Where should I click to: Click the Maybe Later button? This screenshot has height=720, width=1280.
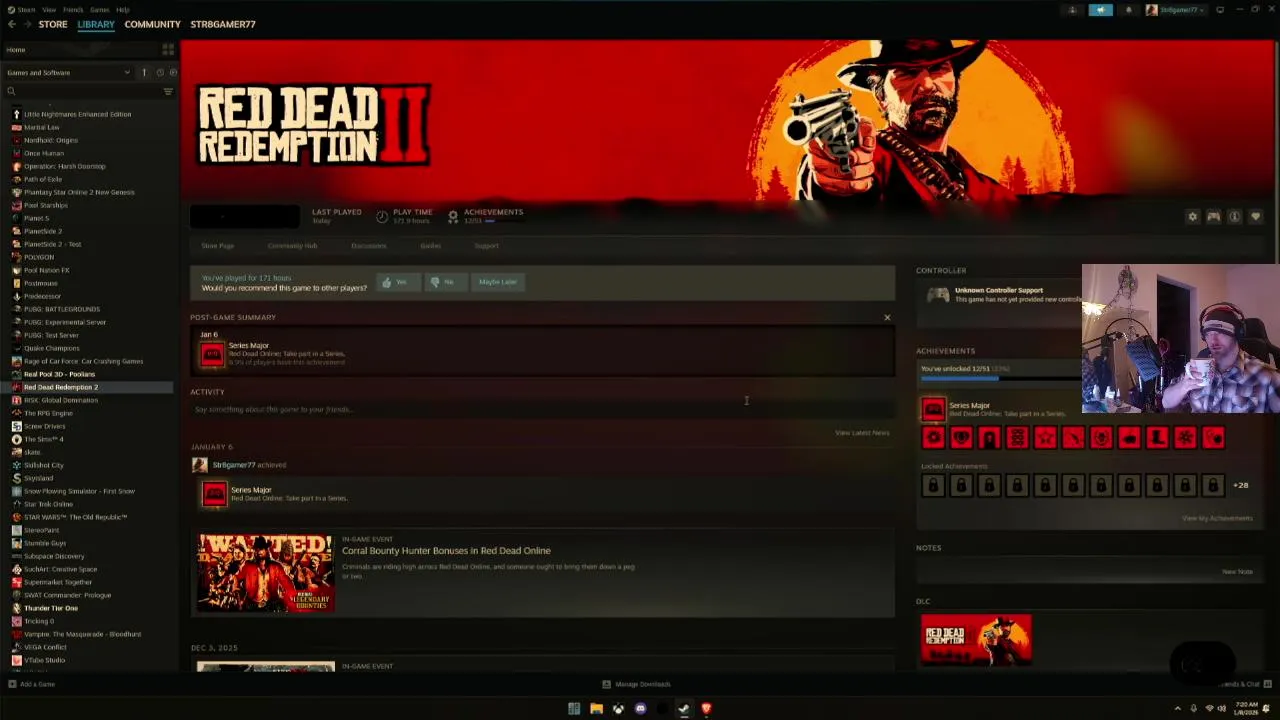point(497,282)
